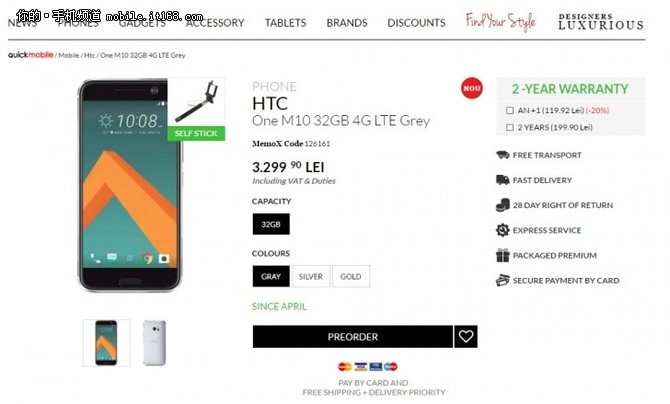Open the Htc breadcrumb link

pyautogui.click(x=89, y=55)
